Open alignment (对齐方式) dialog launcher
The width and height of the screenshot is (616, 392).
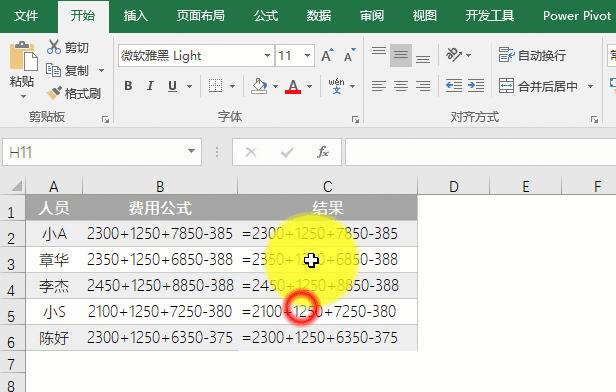pyautogui.click(x=594, y=119)
